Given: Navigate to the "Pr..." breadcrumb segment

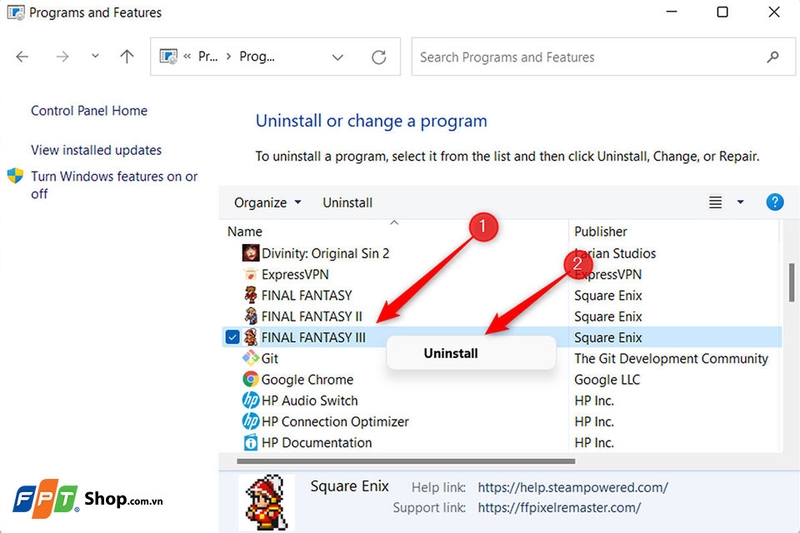Looking at the screenshot, I should click(x=208, y=57).
